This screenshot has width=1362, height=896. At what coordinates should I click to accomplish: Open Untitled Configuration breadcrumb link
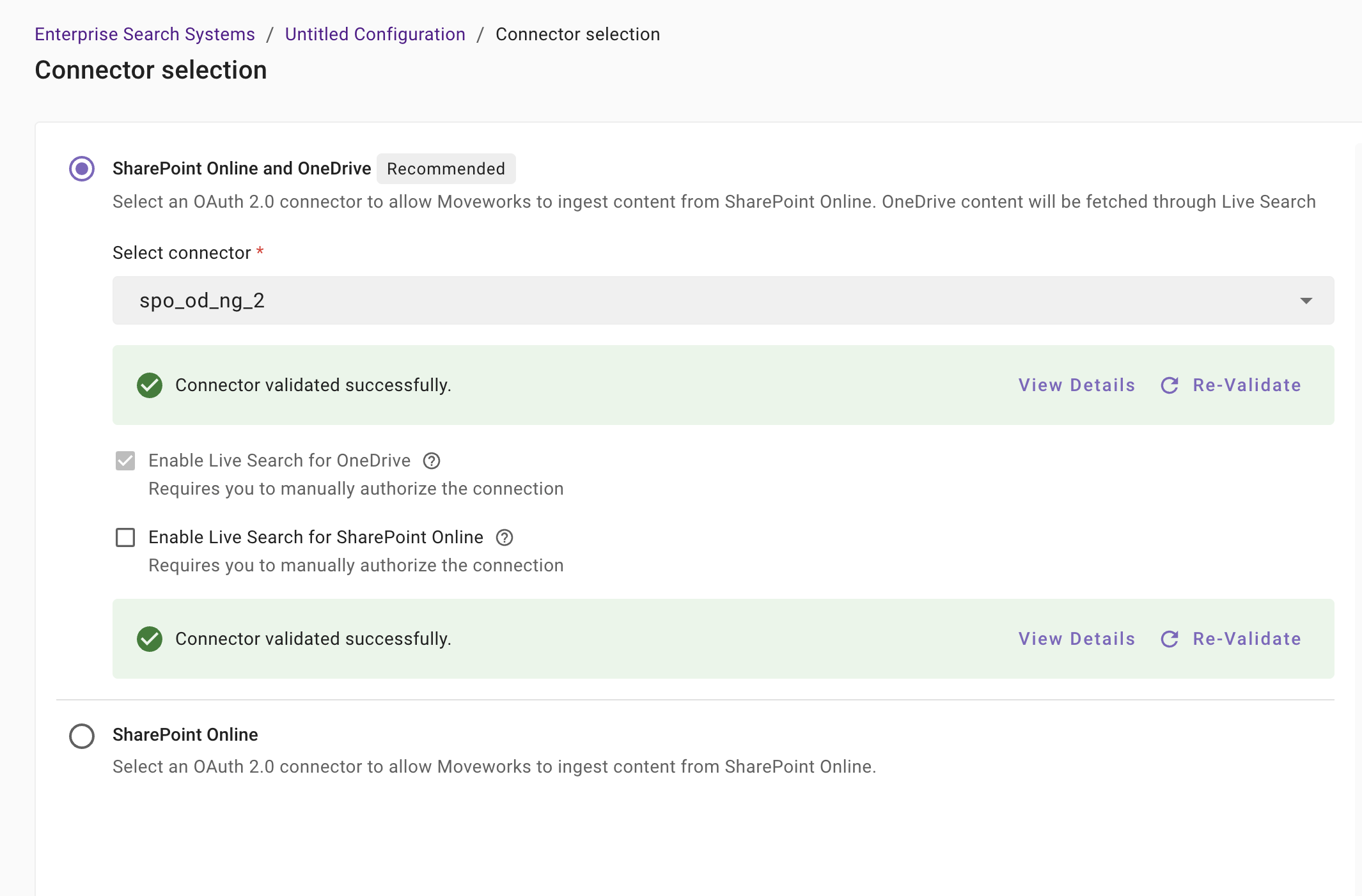click(375, 35)
